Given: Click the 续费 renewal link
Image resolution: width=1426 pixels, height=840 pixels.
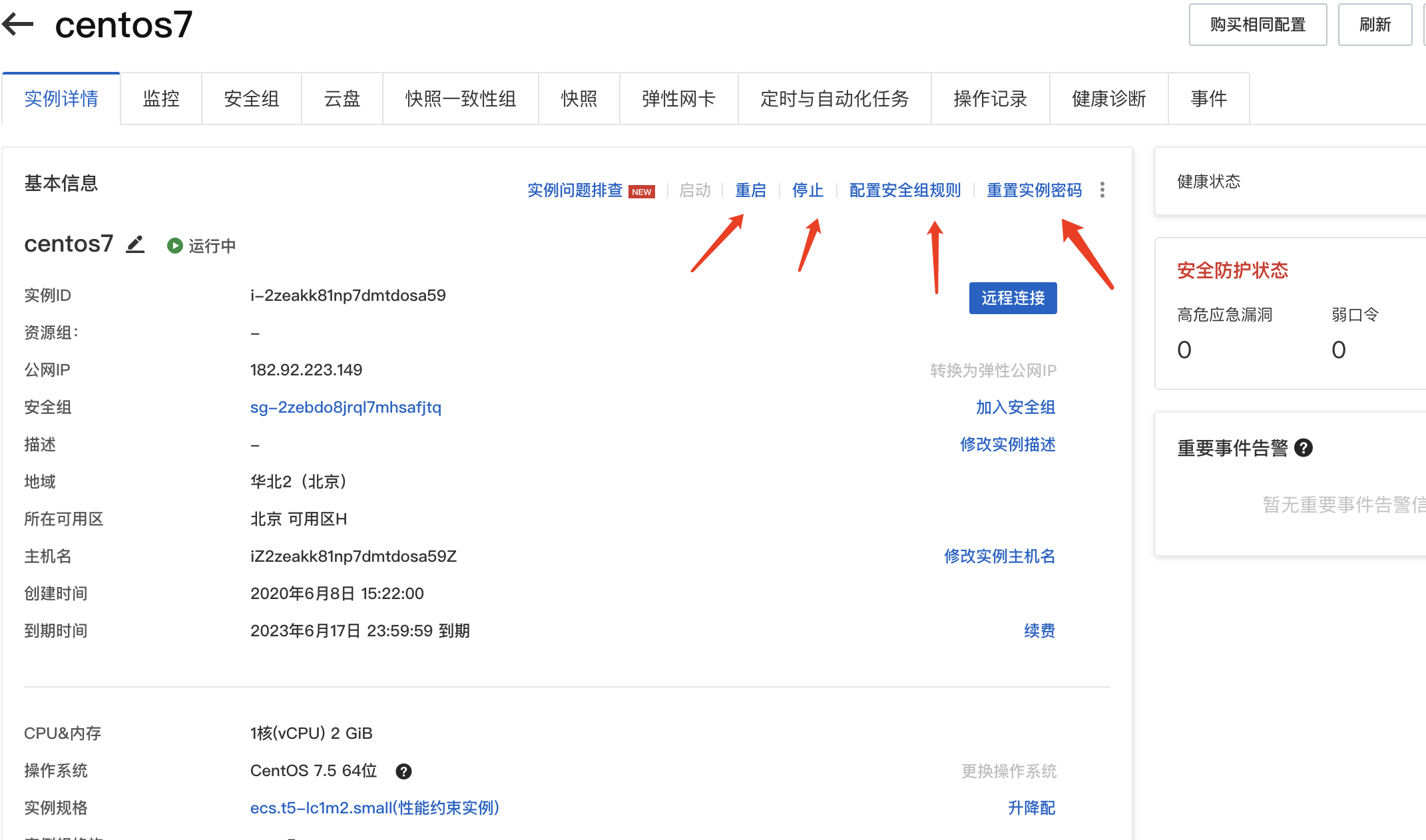Looking at the screenshot, I should click(1039, 630).
